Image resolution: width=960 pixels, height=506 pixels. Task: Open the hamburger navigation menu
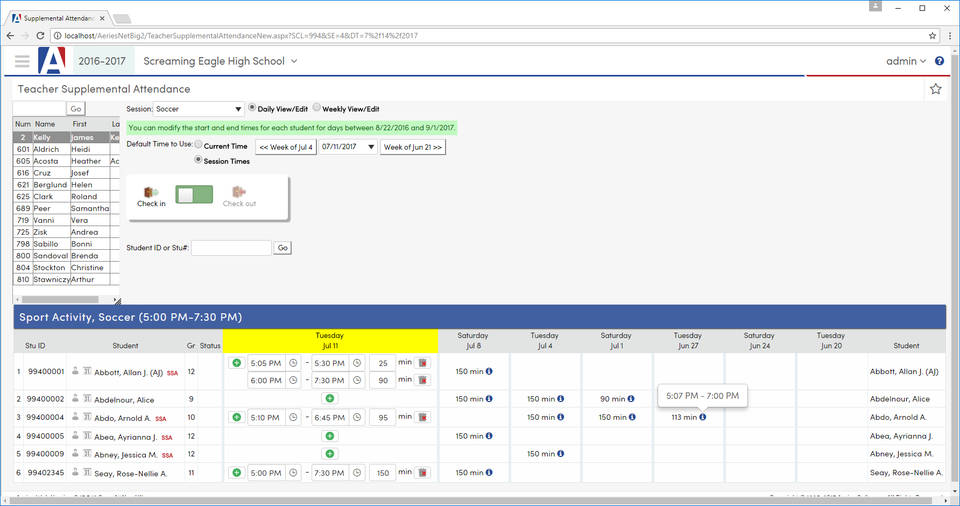click(x=21, y=61)
